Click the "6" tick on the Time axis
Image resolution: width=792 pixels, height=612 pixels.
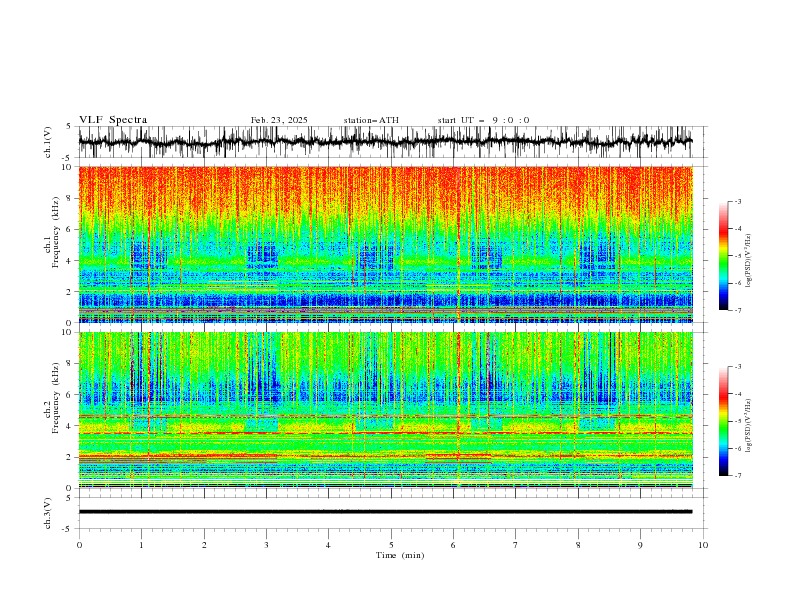[453, 545]
